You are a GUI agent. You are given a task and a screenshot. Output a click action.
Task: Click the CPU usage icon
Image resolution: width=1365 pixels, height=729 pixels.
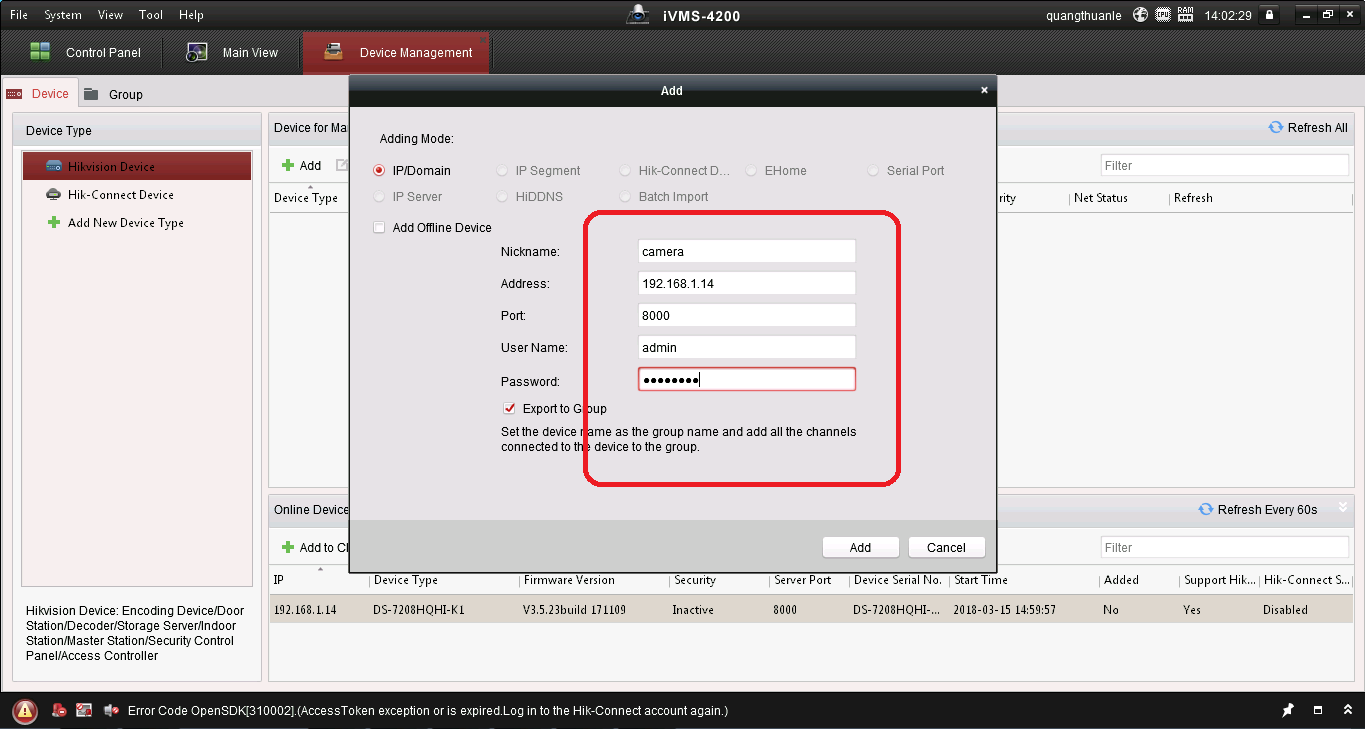tap(1163, 15)
